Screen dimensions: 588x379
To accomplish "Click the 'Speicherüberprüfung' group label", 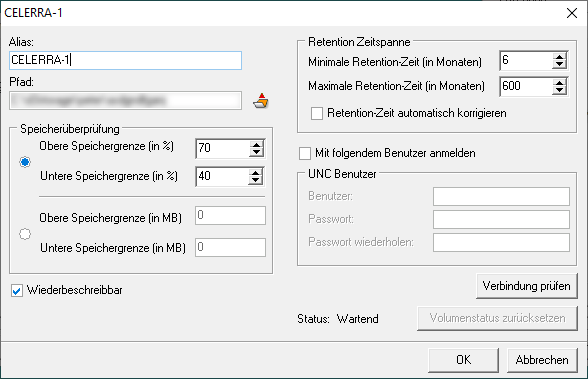I will point(70,129).
